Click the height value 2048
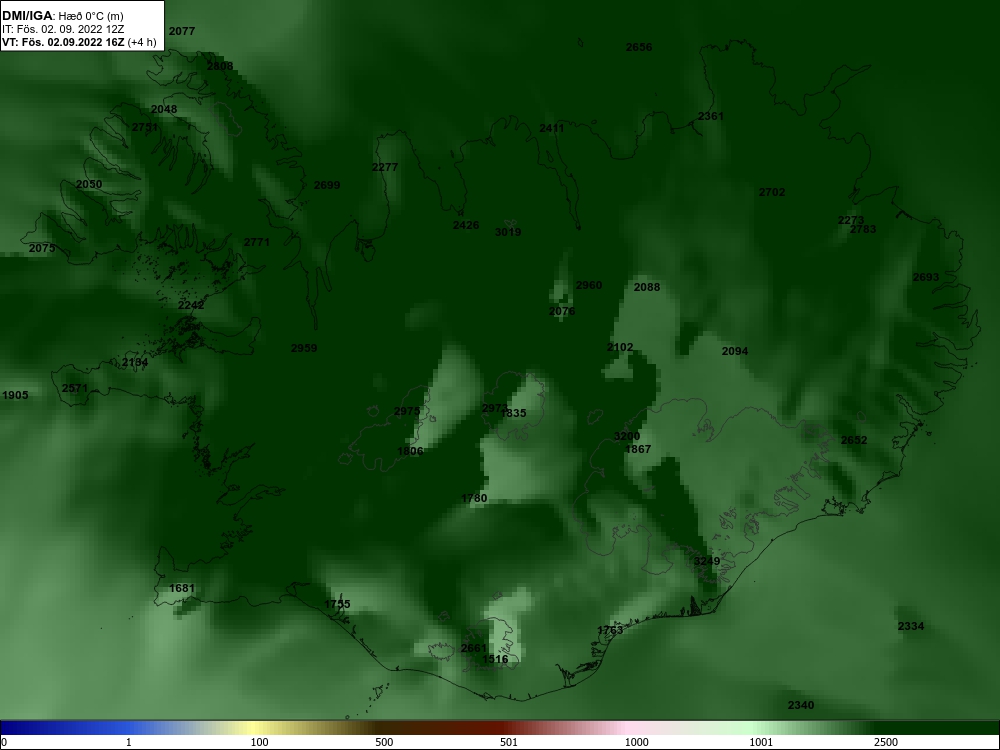 click(164, 109)
